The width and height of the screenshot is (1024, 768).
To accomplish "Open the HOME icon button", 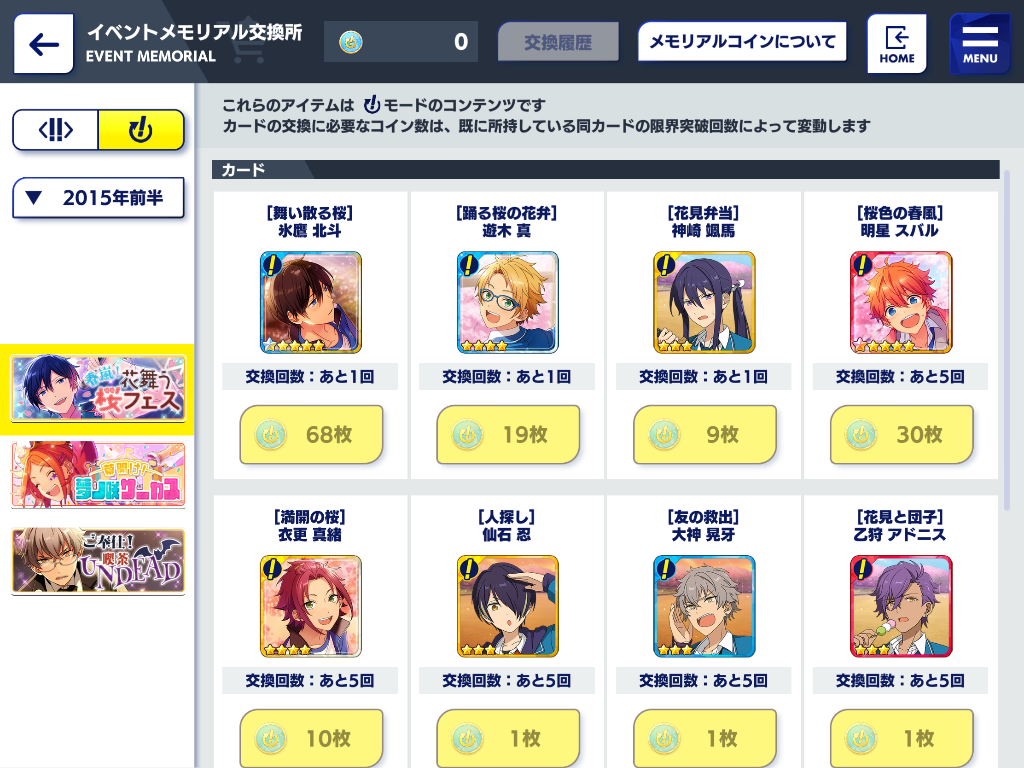I will click(897, 44).
